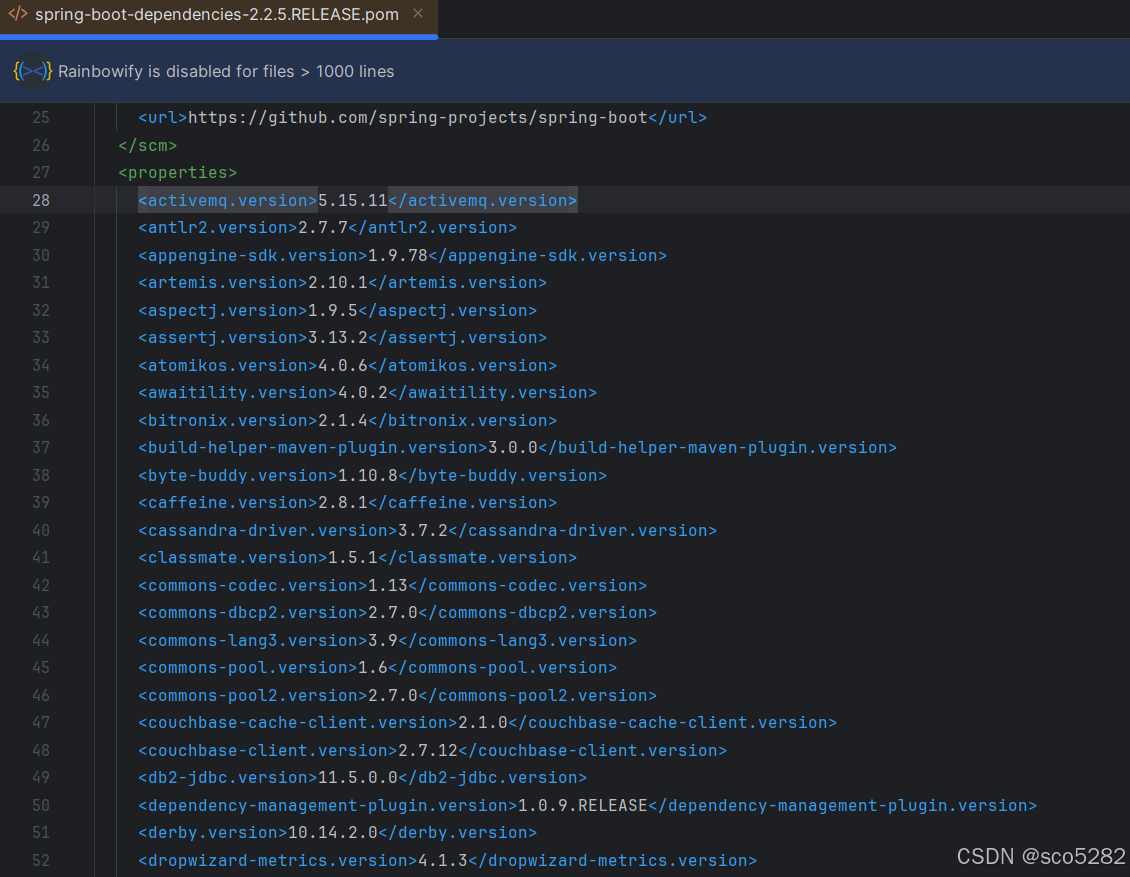Click the commons-codec.version value 1.13
Image resolution: width=1130 pixels, height=877 pixels.
(388, 586)
